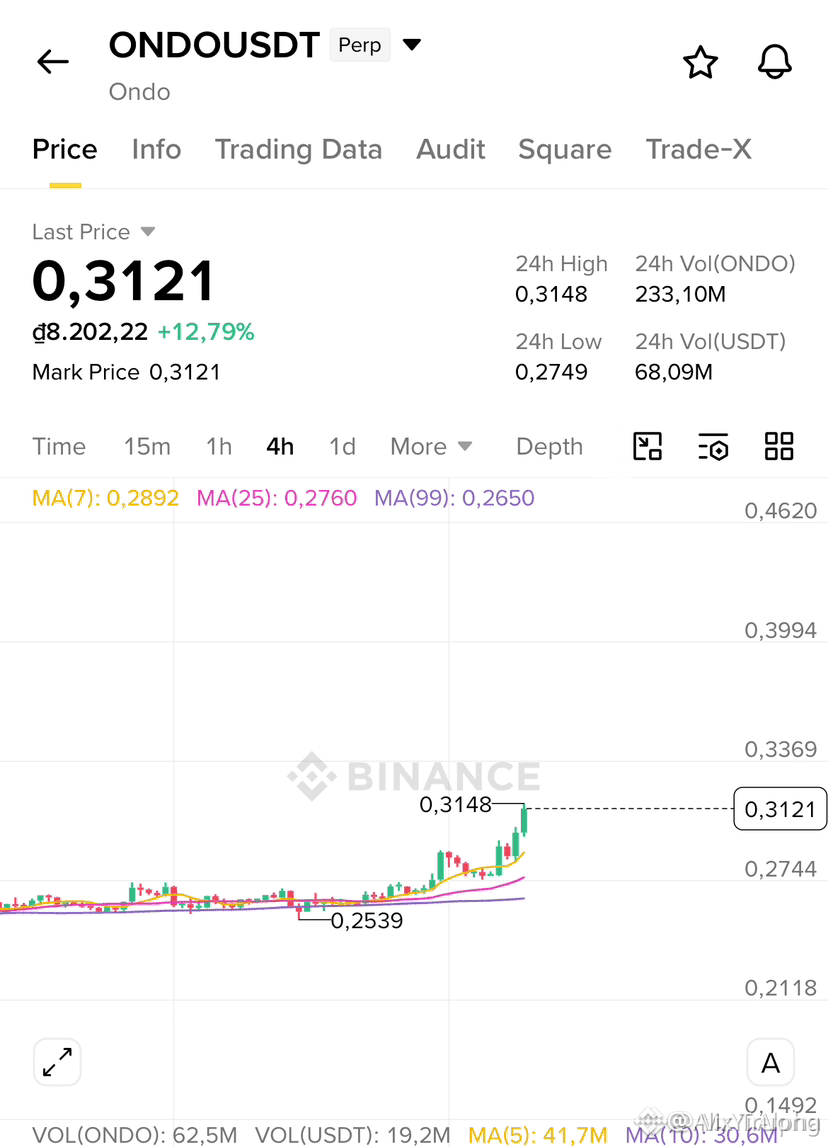Tap the 24h Vol(ONDO) value 233,10M
Viewport: 828px width, 1147px height.
click(680, 294)
